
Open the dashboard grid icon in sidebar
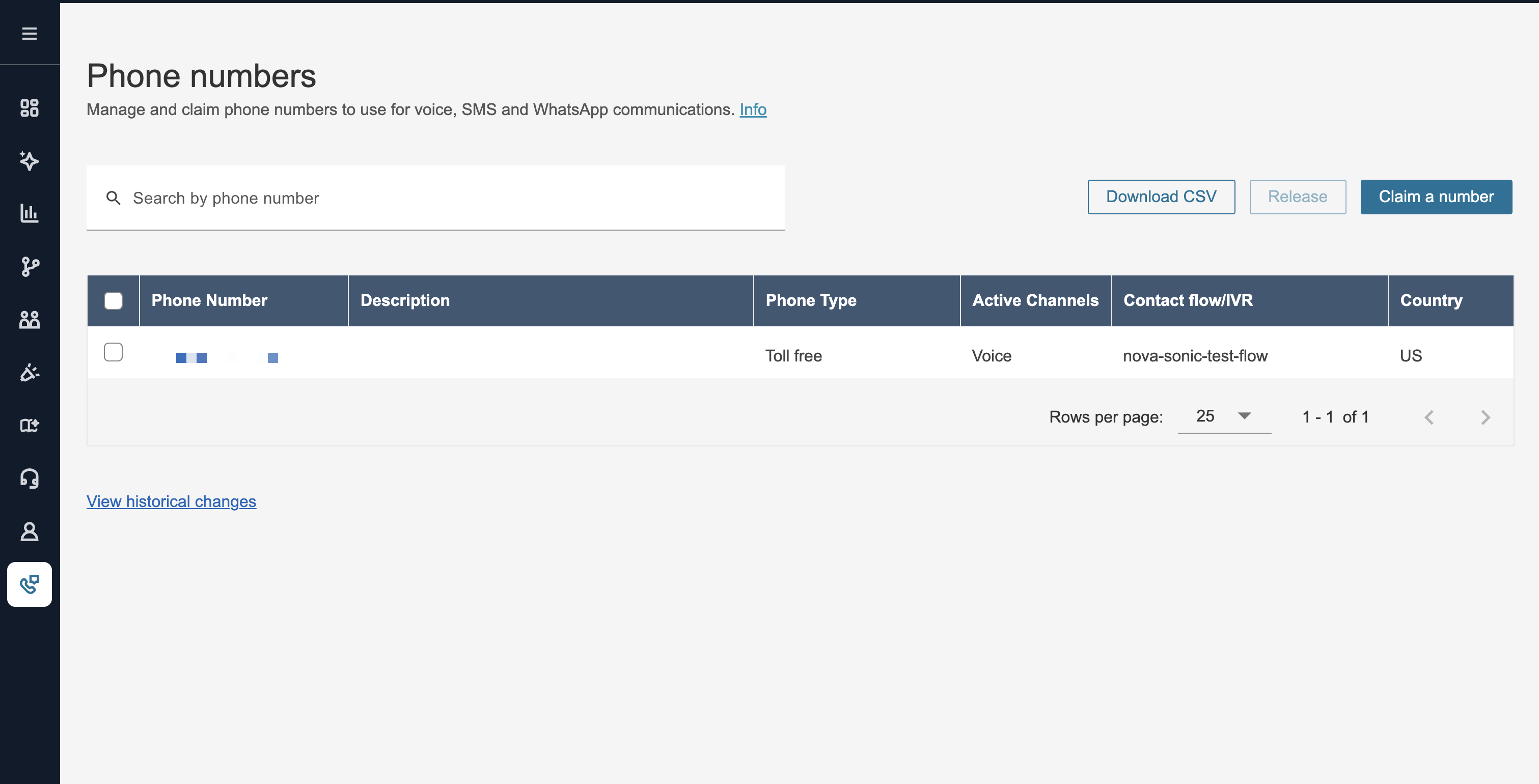pos(29,108)
